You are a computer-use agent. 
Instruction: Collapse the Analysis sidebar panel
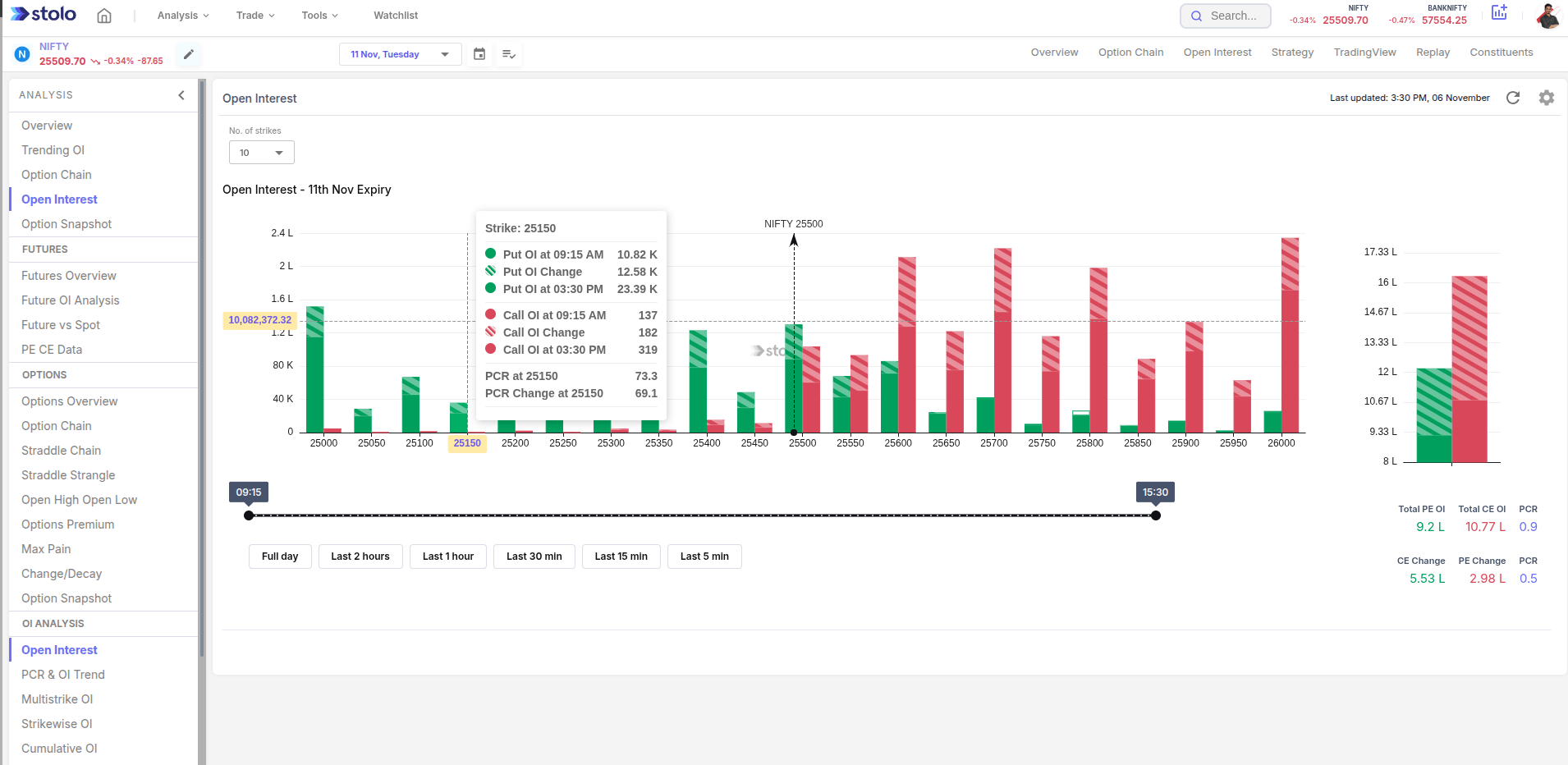[x=181, y=95]
